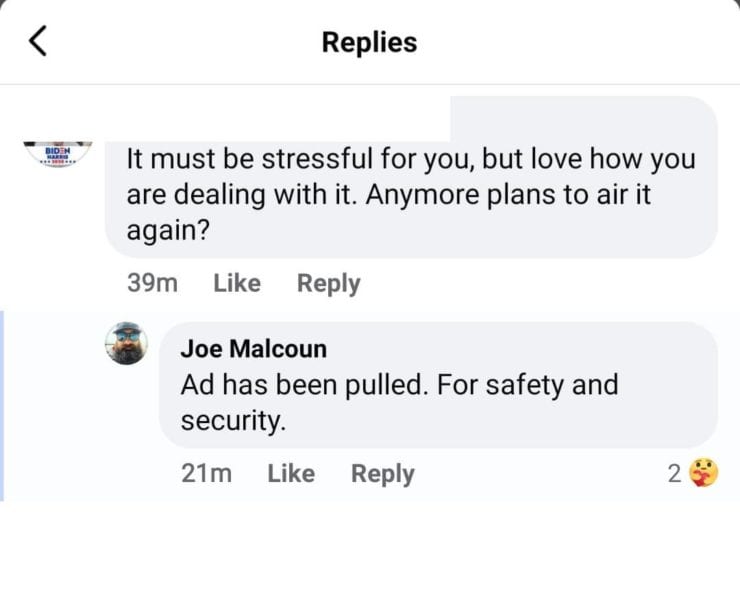The height and width of the screenshot is (595, 740).
Task: Tap the blank header space right of Replies
Action: [x=580, y=42]
